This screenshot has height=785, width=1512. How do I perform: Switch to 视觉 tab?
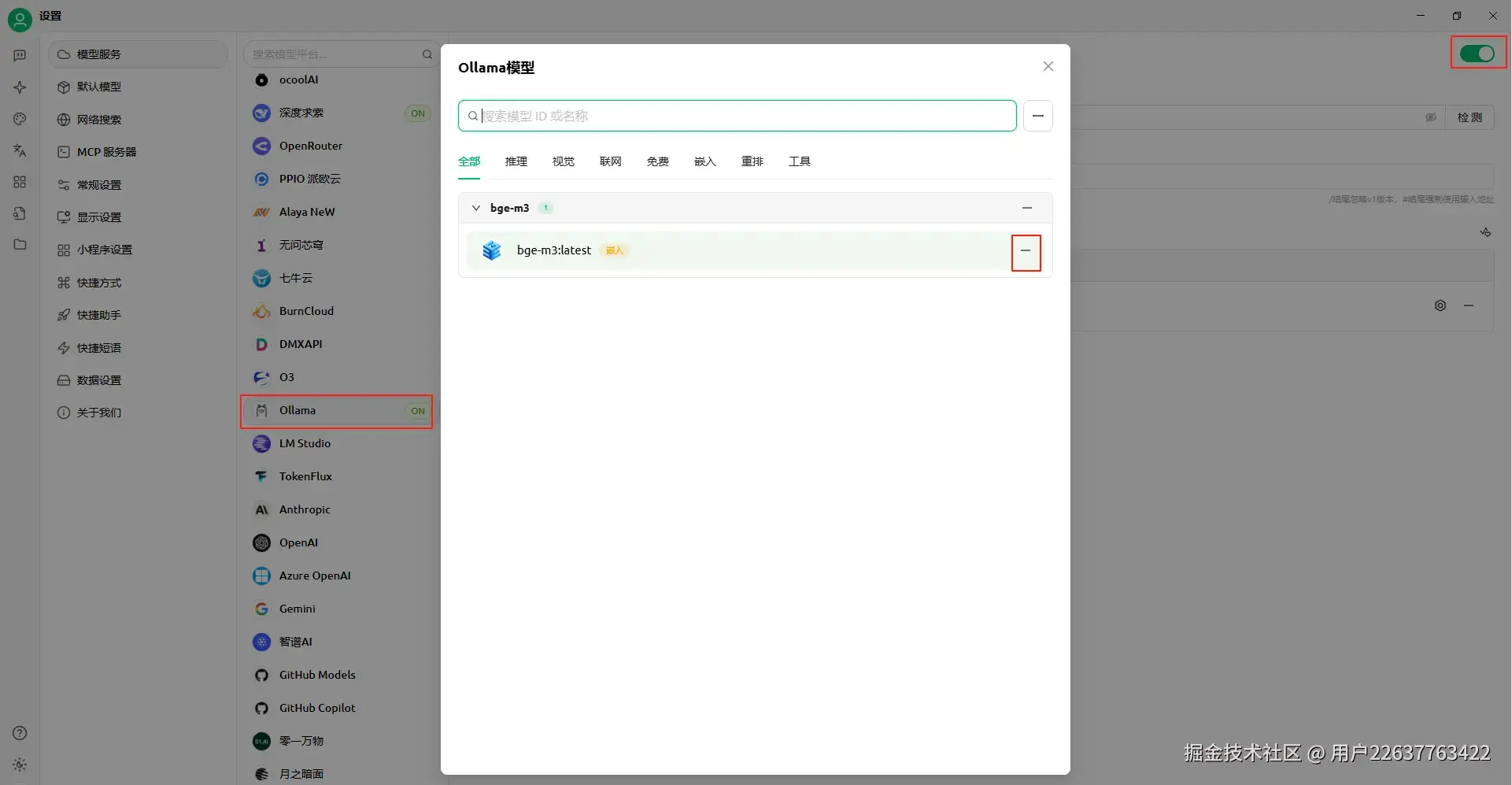pos(564,161)
